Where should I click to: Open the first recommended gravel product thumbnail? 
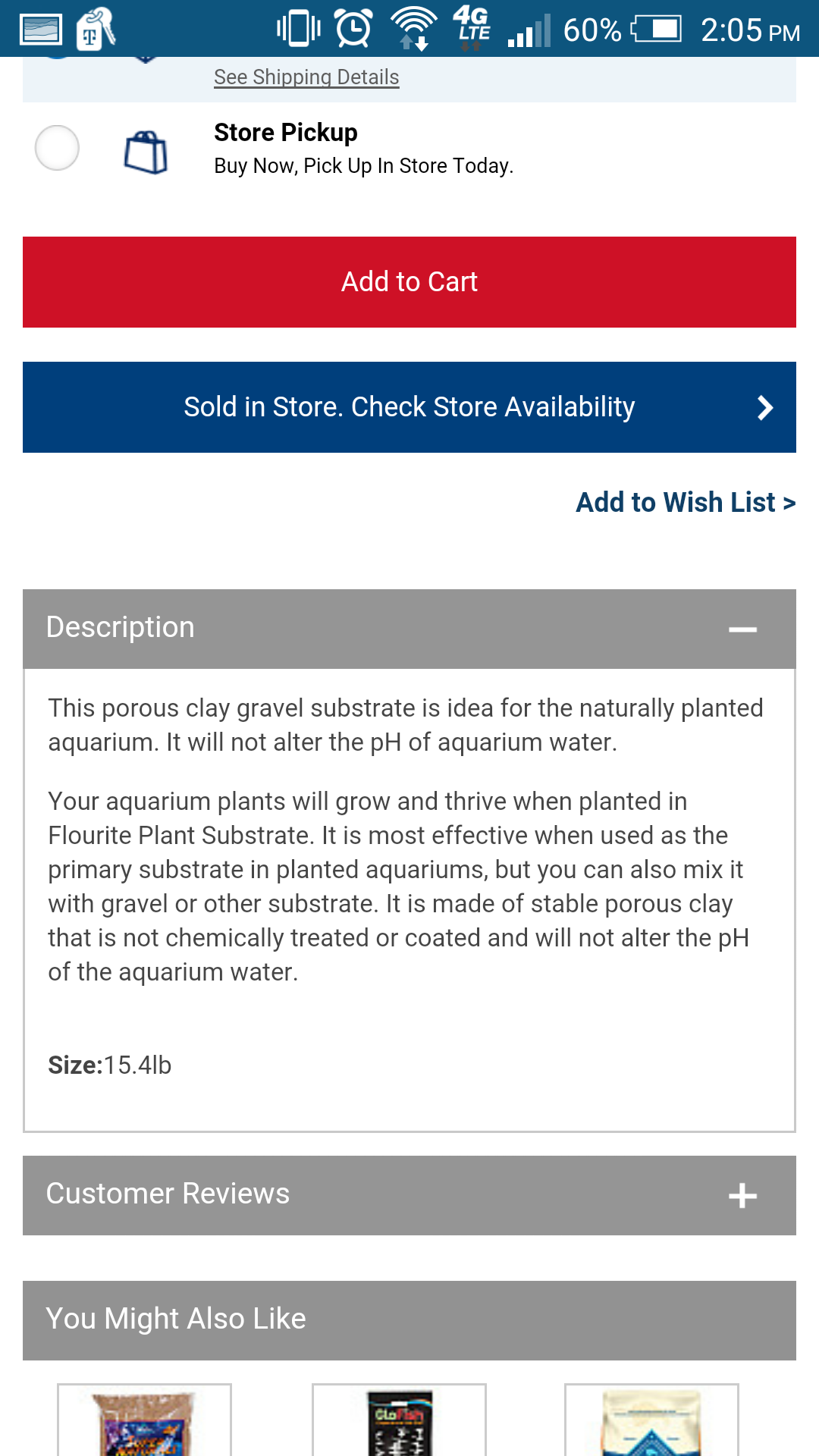[144, 1420]
